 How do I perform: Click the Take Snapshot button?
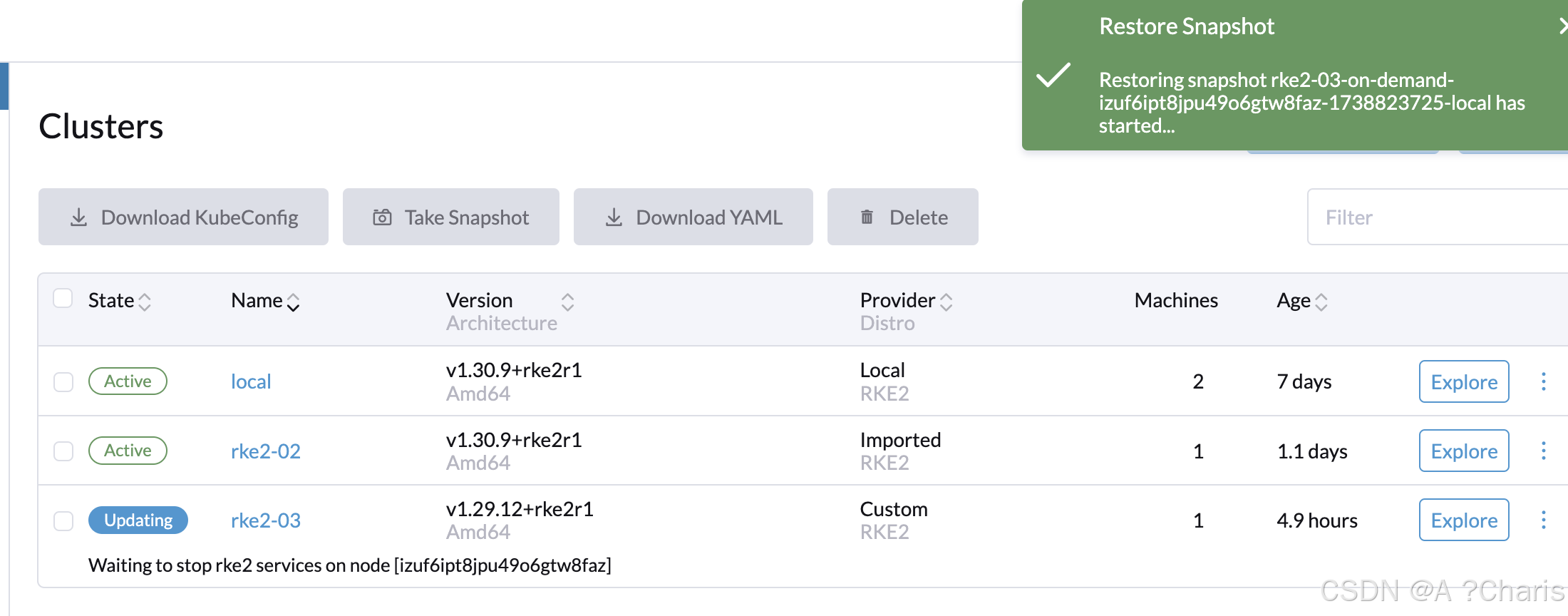450,217
